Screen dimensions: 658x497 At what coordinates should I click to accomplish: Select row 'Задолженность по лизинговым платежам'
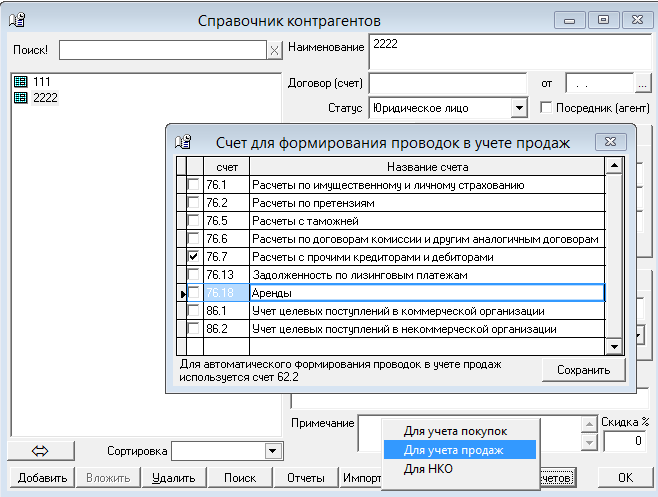(427, 275)
